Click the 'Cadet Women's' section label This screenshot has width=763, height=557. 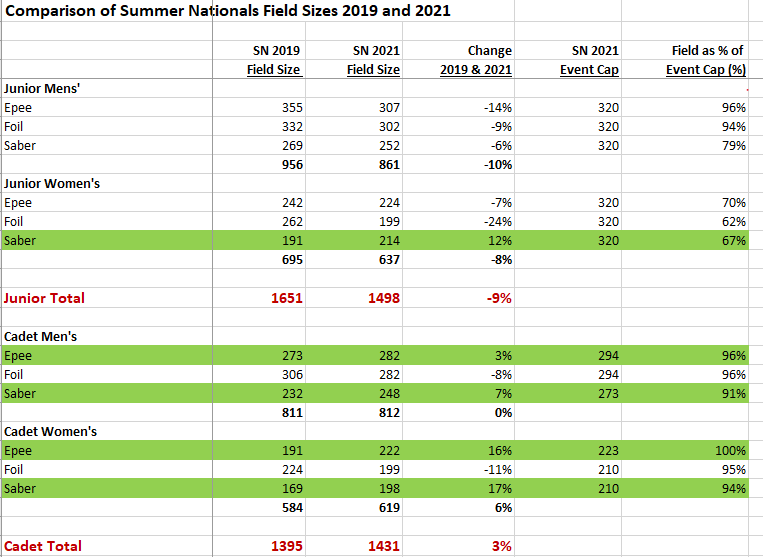point(50,431)
